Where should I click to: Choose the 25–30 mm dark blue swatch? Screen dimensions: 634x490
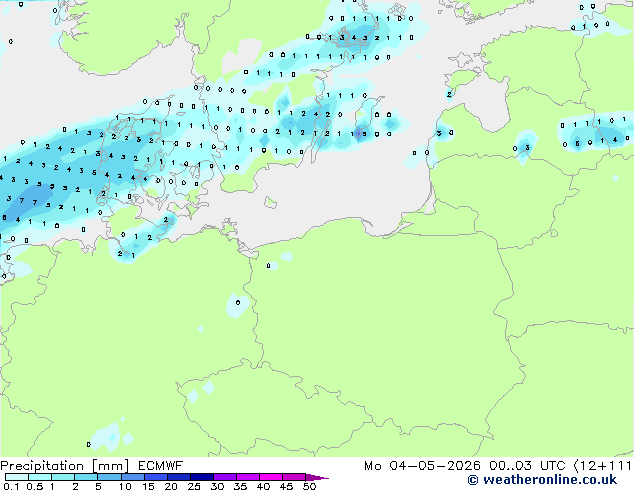[202, 477]
